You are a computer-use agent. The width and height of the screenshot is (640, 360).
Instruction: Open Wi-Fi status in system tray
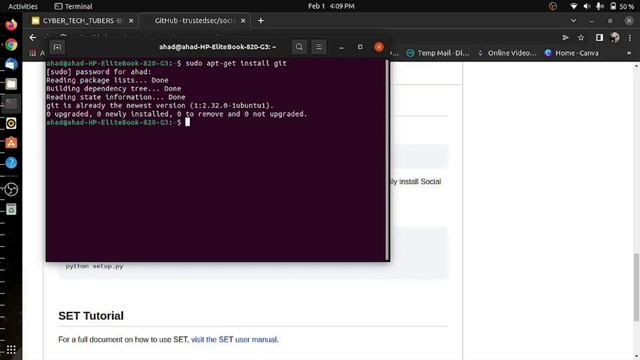(573, 6)
